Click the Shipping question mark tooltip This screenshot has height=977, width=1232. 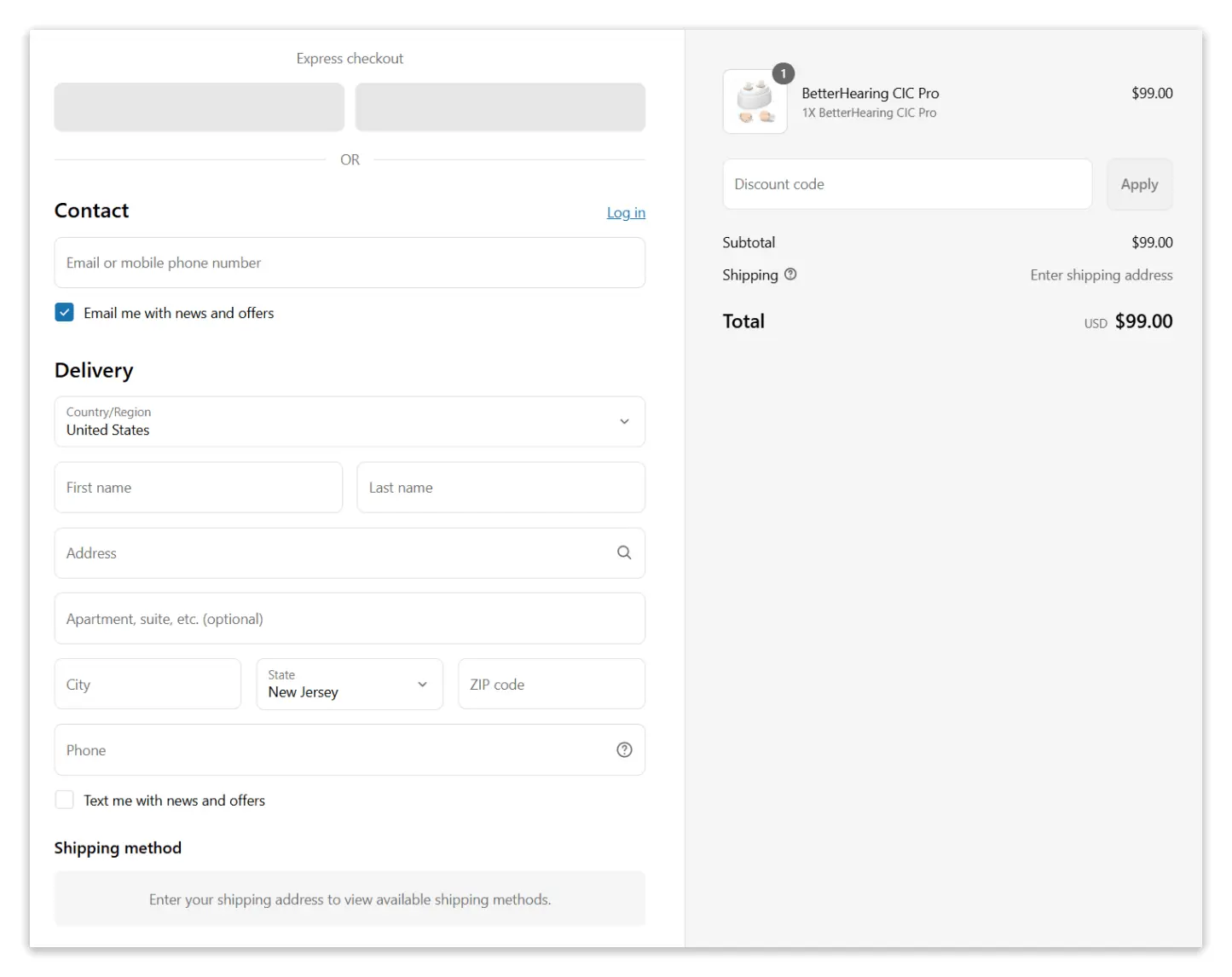click(790, 275)
